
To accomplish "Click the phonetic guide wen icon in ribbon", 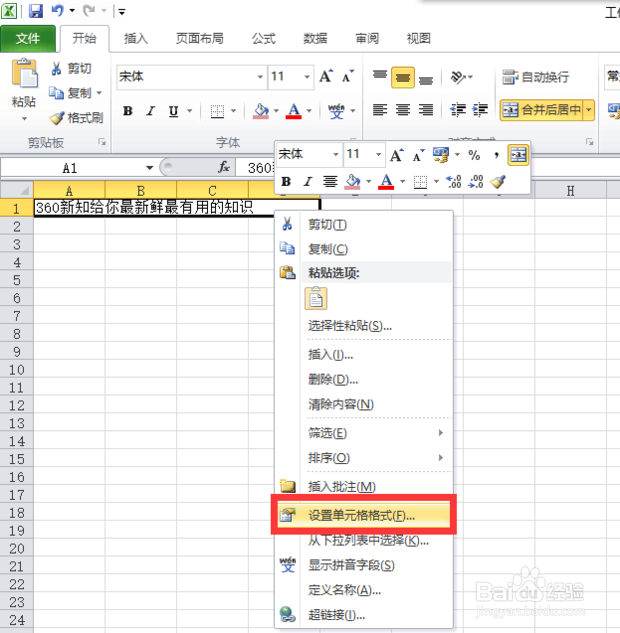I will [336, 110].
